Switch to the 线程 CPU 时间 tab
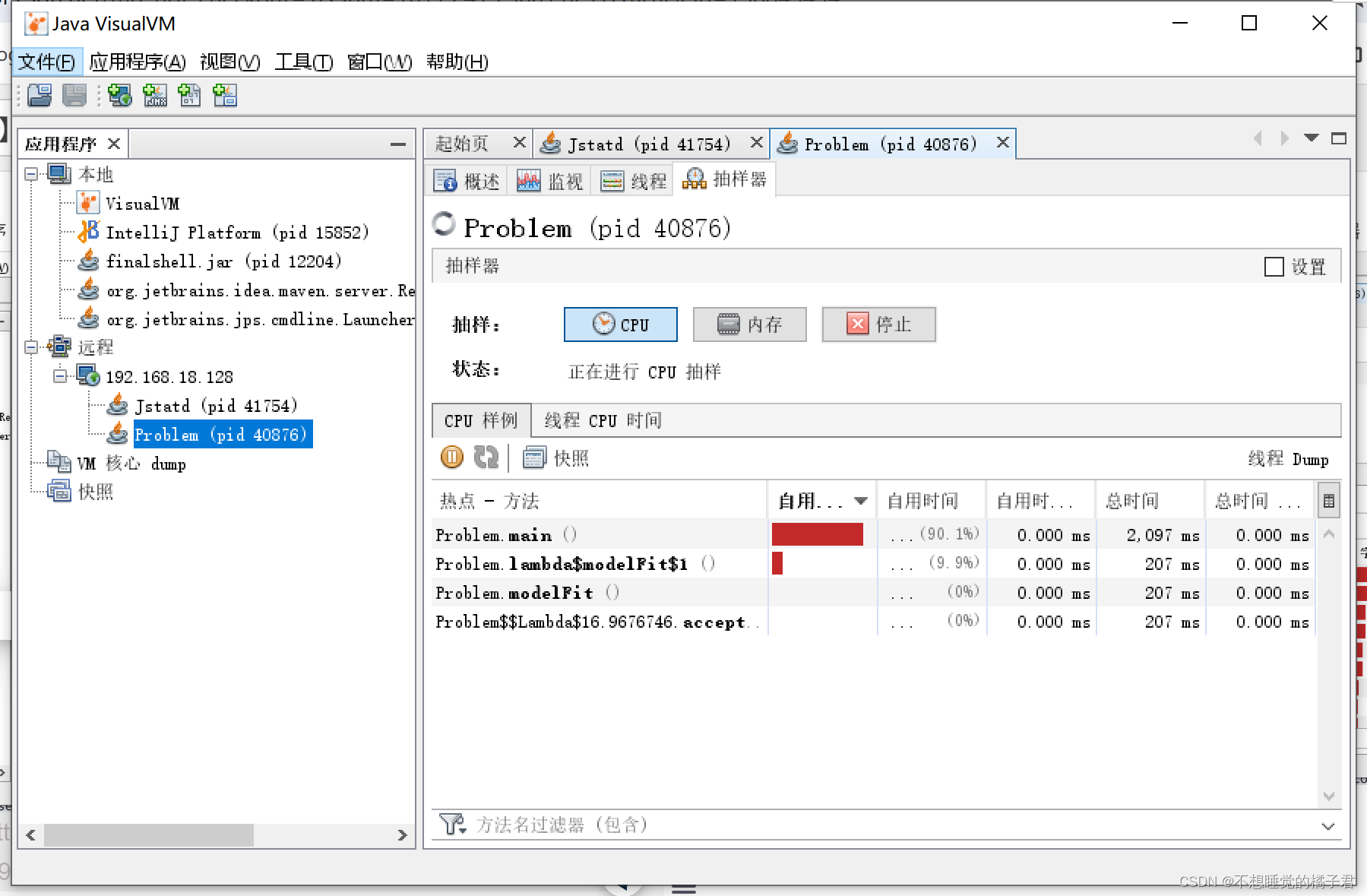1367x896 pixels. click(x=603, y=420)
